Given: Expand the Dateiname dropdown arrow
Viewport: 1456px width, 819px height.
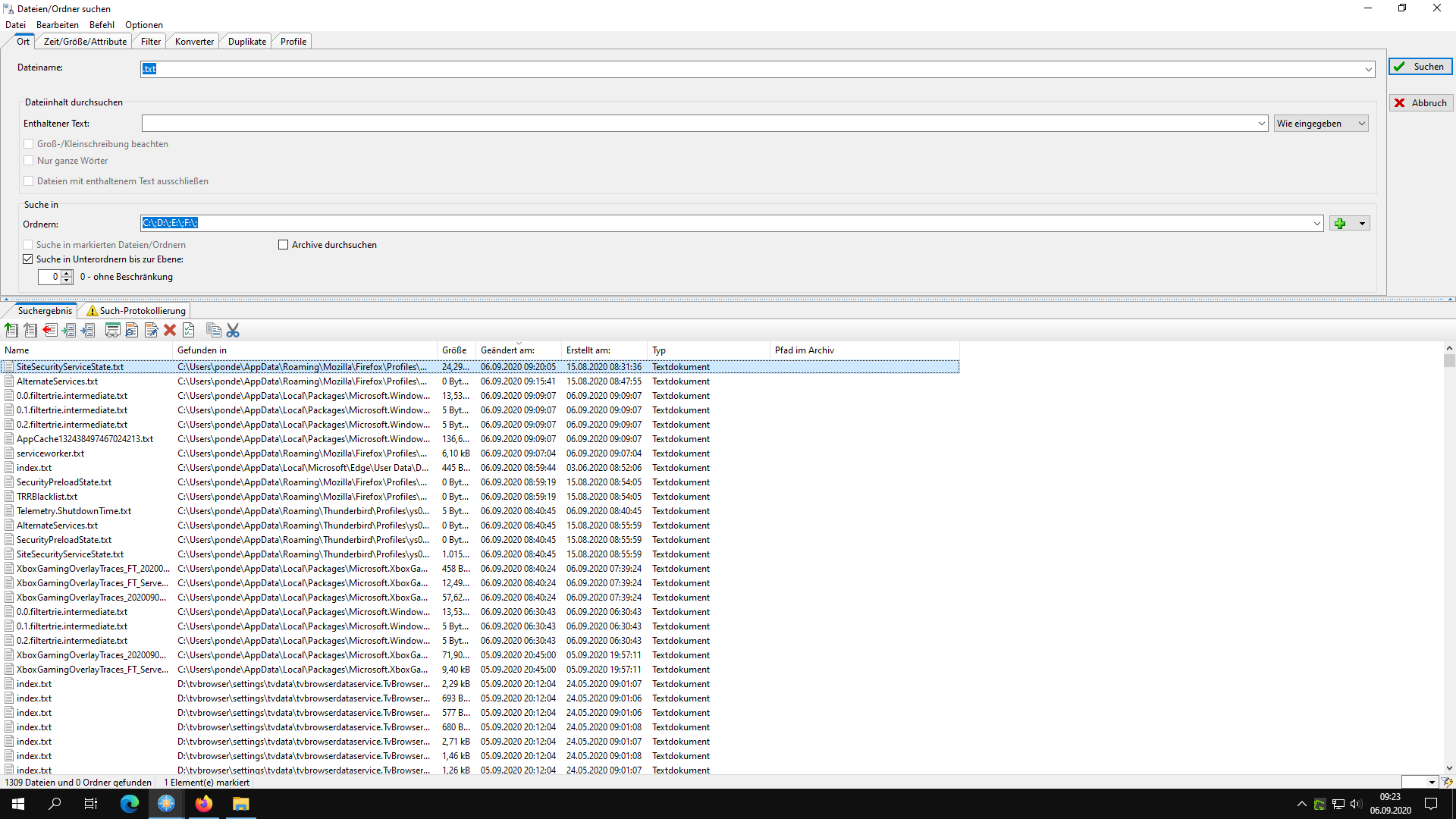Looking at the screenshot, I should (x=1368, y=69).
